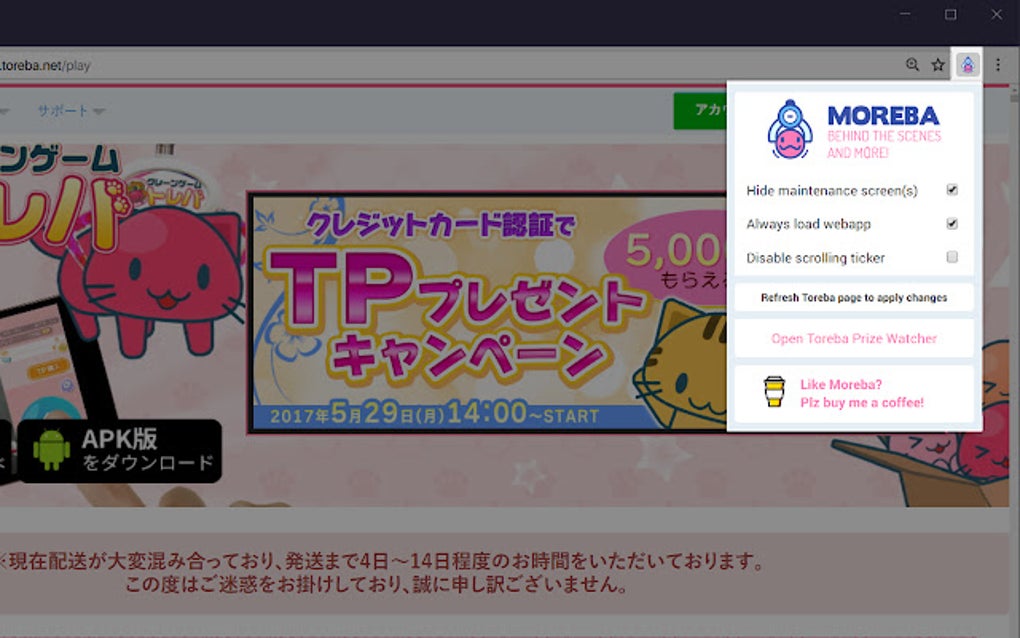Open the zoom magnifier icon in address bar
Image resolution: width=1020 pixels, height=638 pixels.
coord(912,64)
